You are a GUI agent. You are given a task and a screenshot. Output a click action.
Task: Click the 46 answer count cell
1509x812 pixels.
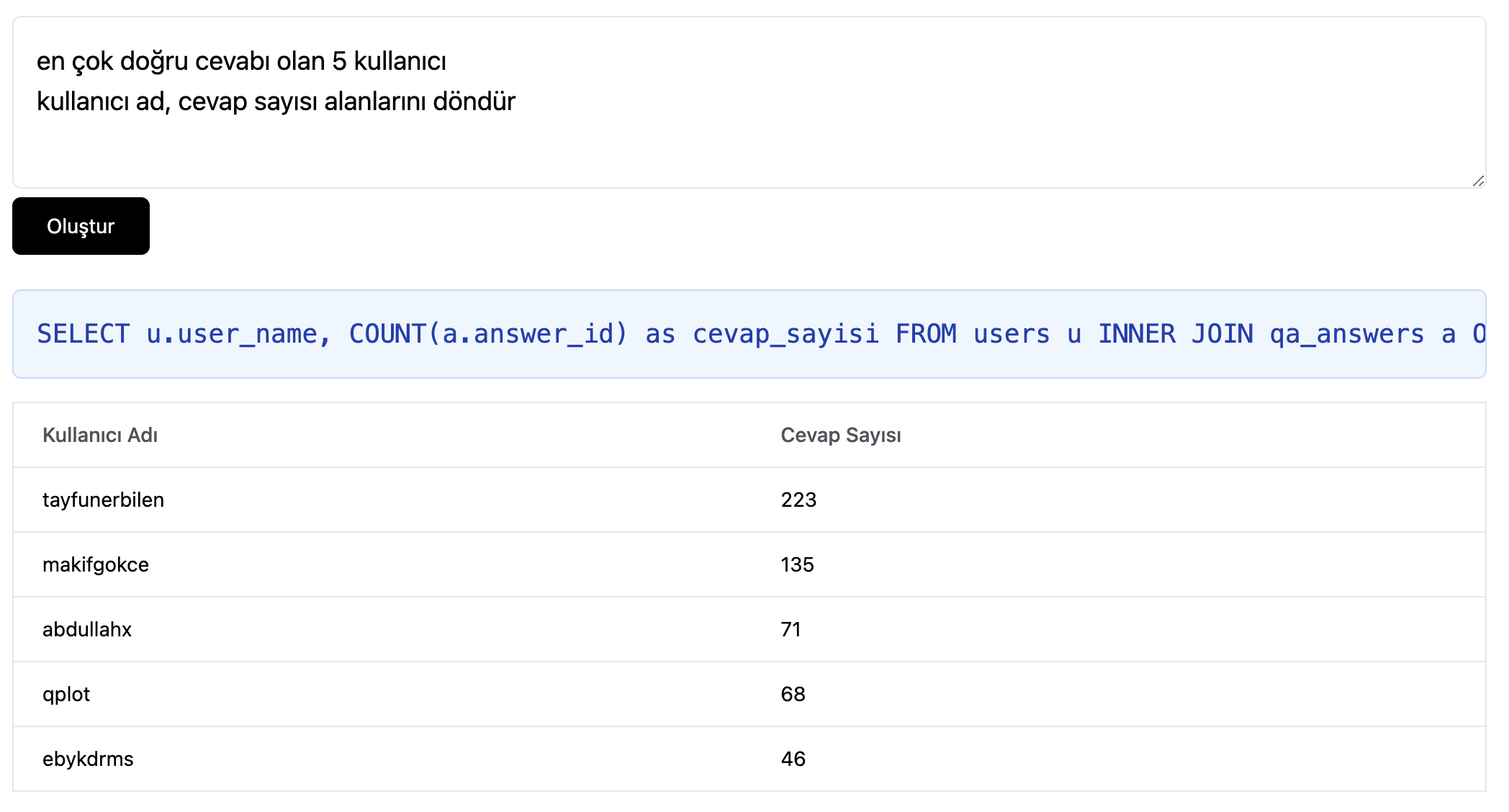click(793, 759)
